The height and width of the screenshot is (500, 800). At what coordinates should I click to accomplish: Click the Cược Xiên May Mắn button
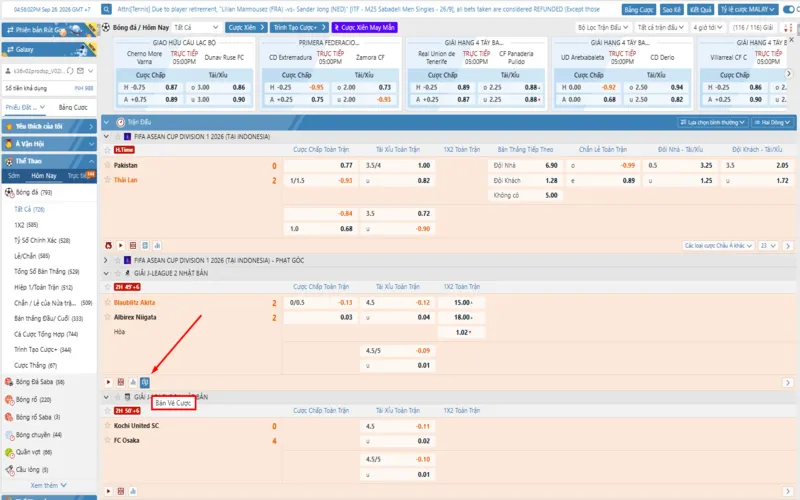(x=365, y=28)
